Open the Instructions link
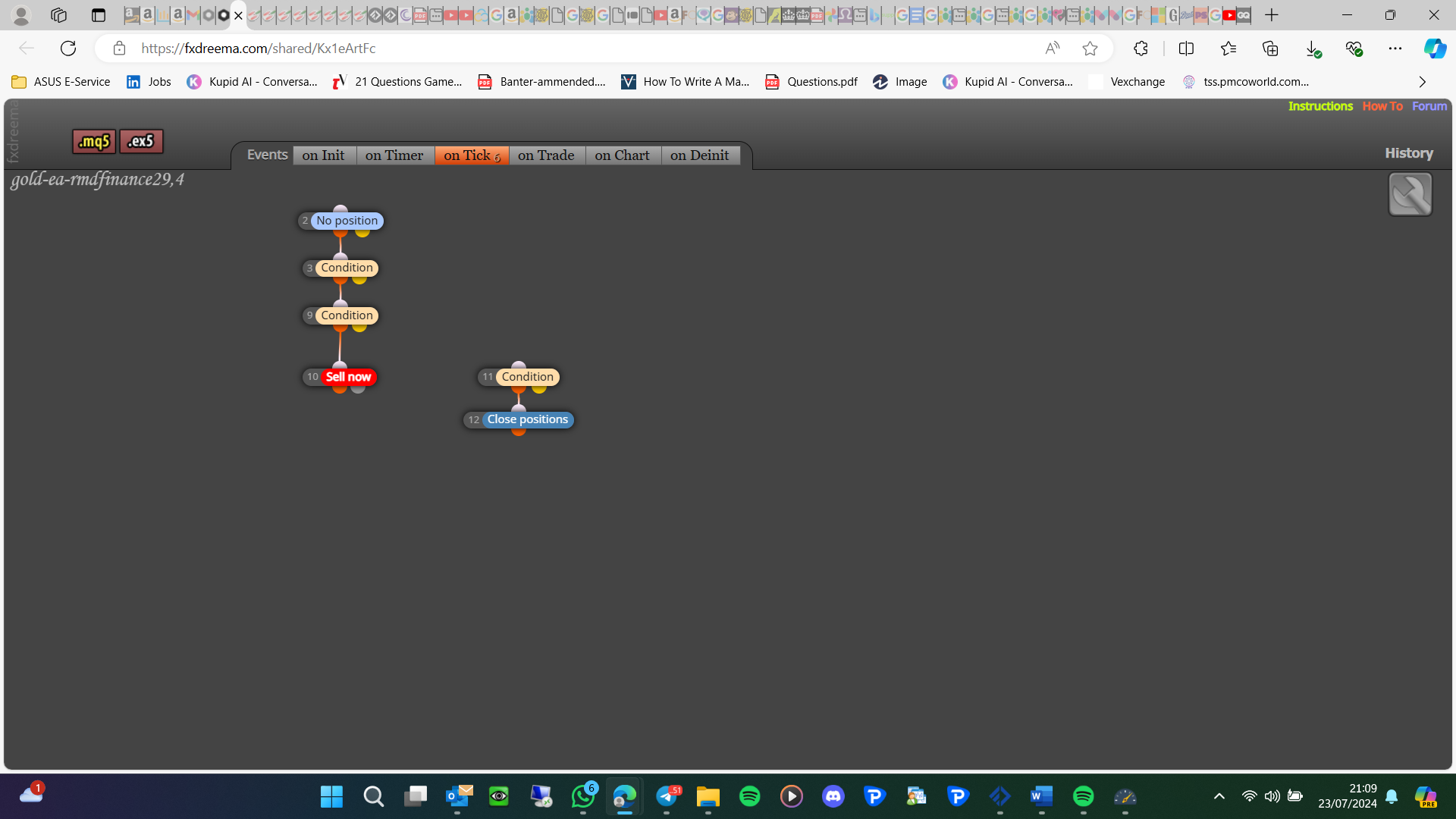The image size is (1456, 819). click(1320, 106)
